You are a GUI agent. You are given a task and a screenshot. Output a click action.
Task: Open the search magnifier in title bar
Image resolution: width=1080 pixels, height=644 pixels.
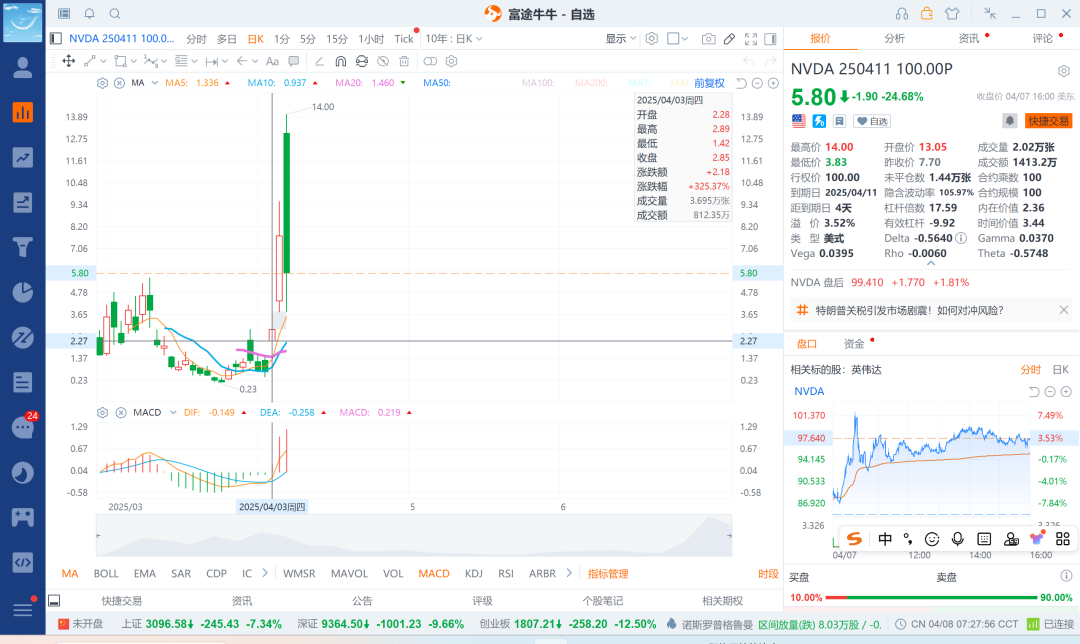coord(115,14)
